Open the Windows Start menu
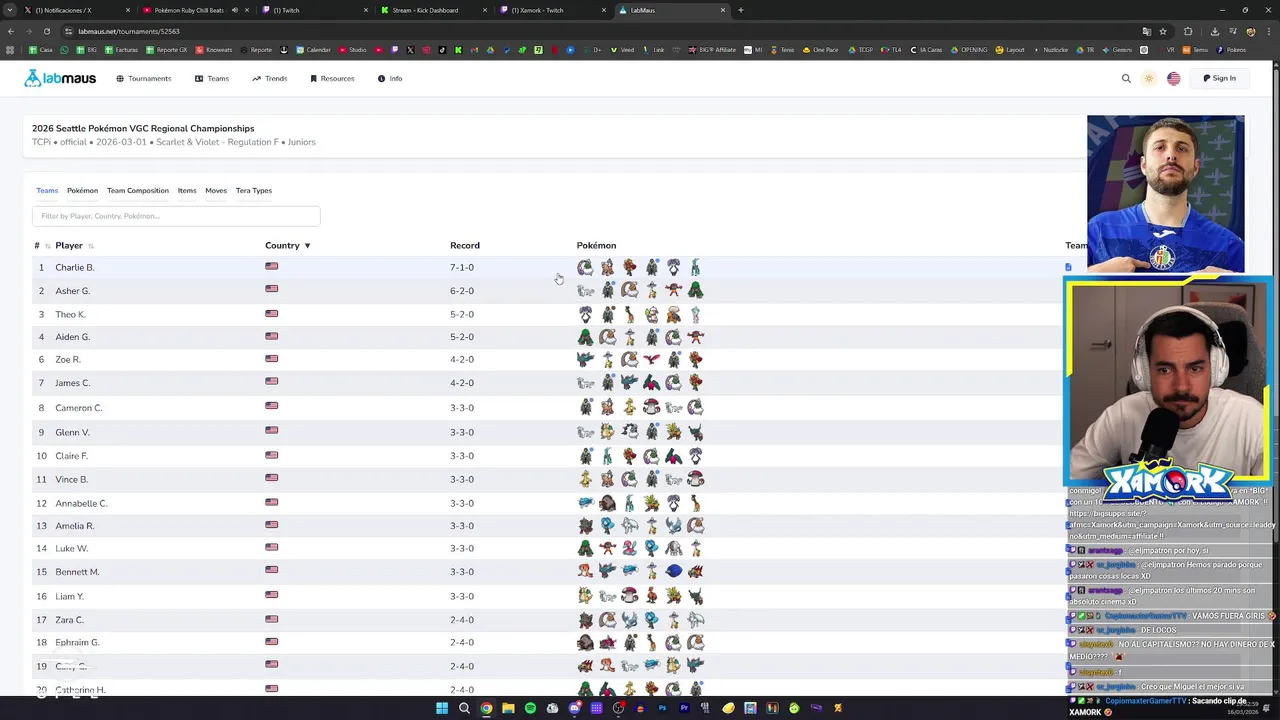The height and width of the screenshot is (720, 1280). 442,708
